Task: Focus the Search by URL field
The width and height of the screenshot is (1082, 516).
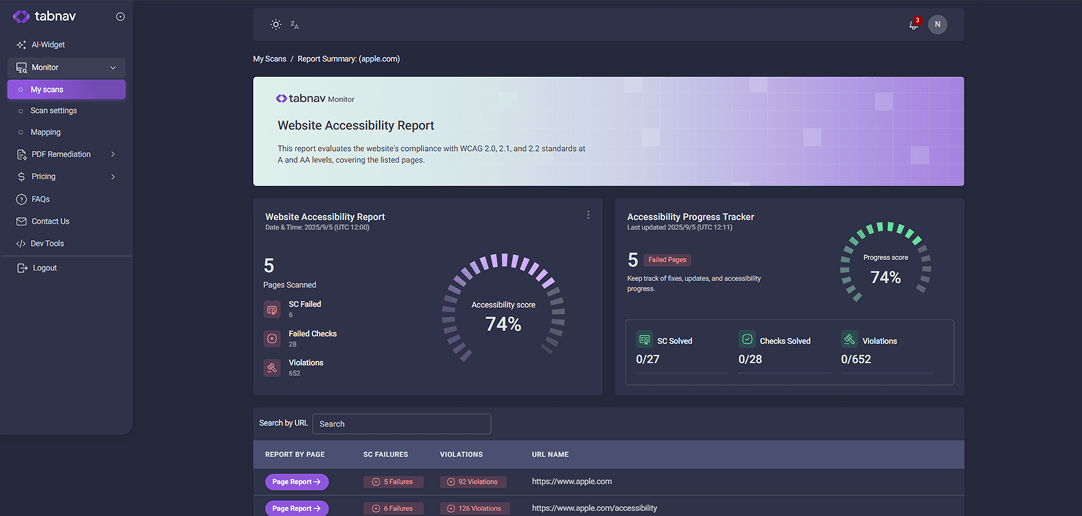Action: [x=402, y=424]
